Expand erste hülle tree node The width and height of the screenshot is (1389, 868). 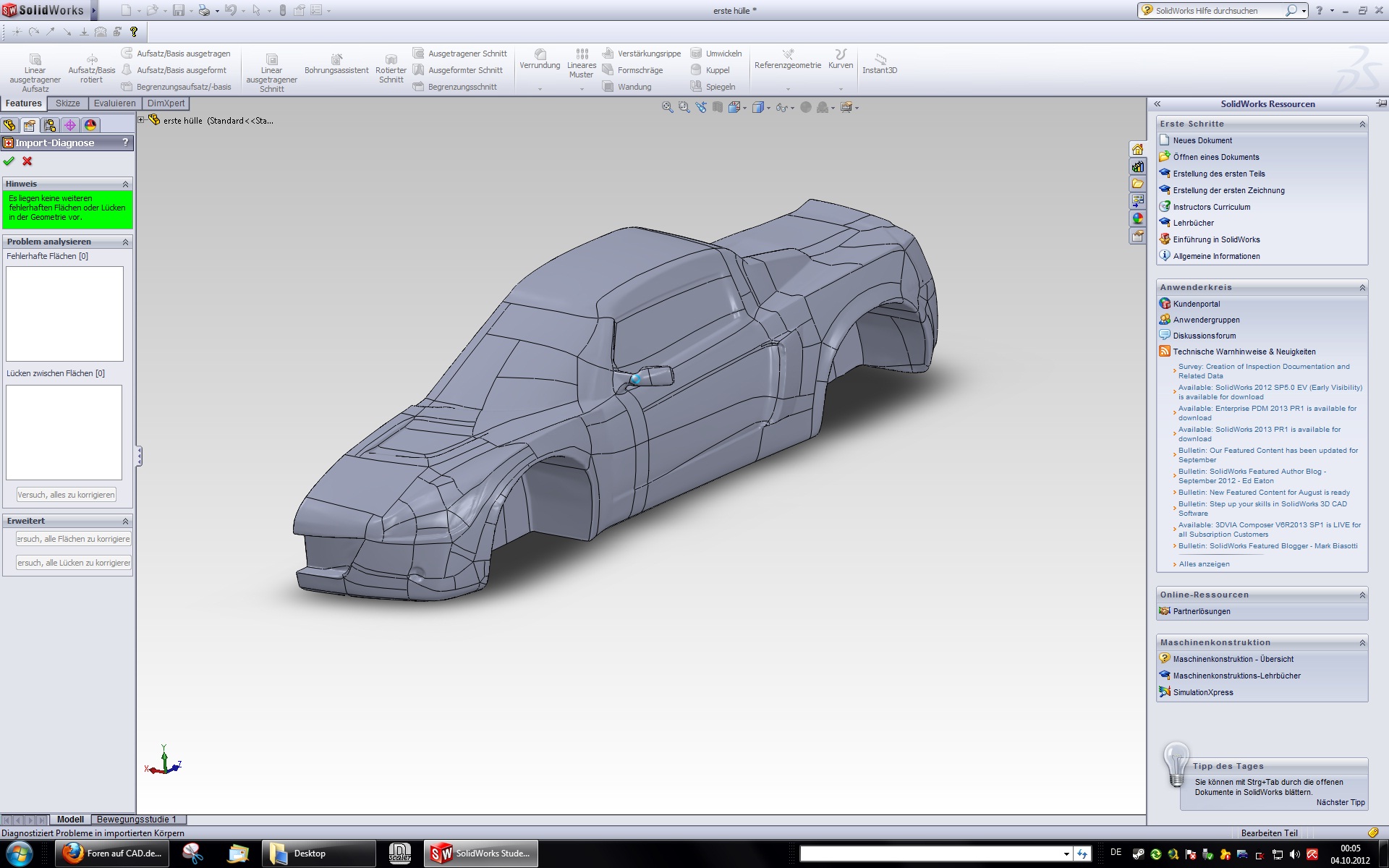pos(142,120)
